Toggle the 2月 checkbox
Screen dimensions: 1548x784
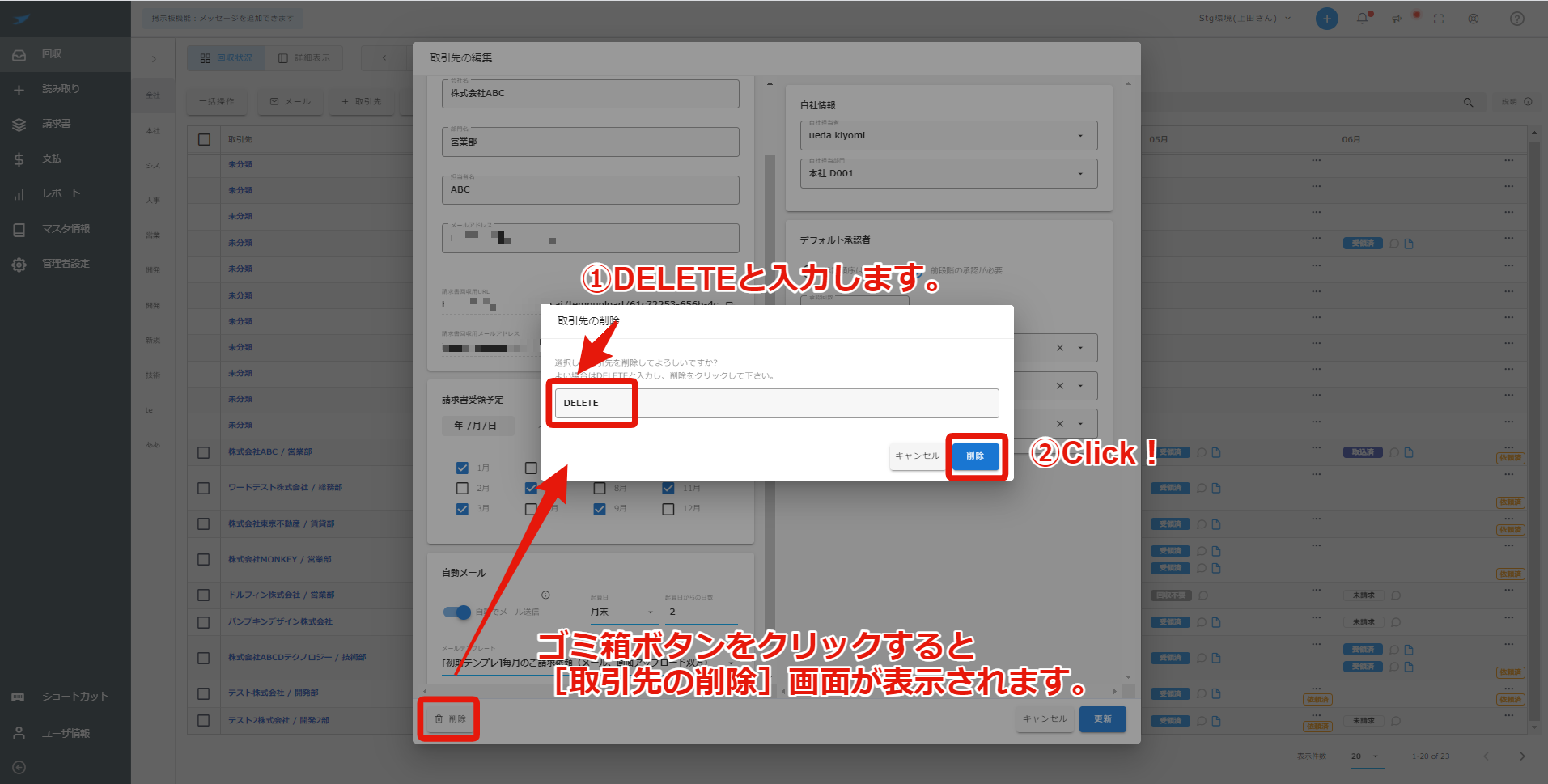[x=462, y=488]
